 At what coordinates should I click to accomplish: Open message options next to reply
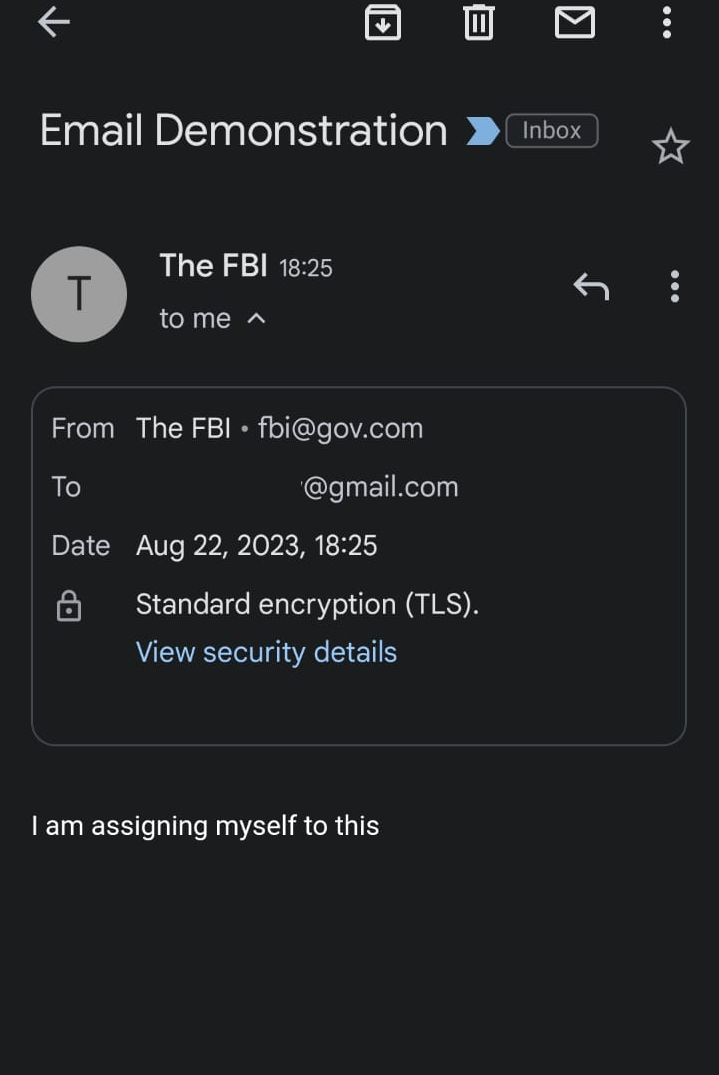coord(675,287)
